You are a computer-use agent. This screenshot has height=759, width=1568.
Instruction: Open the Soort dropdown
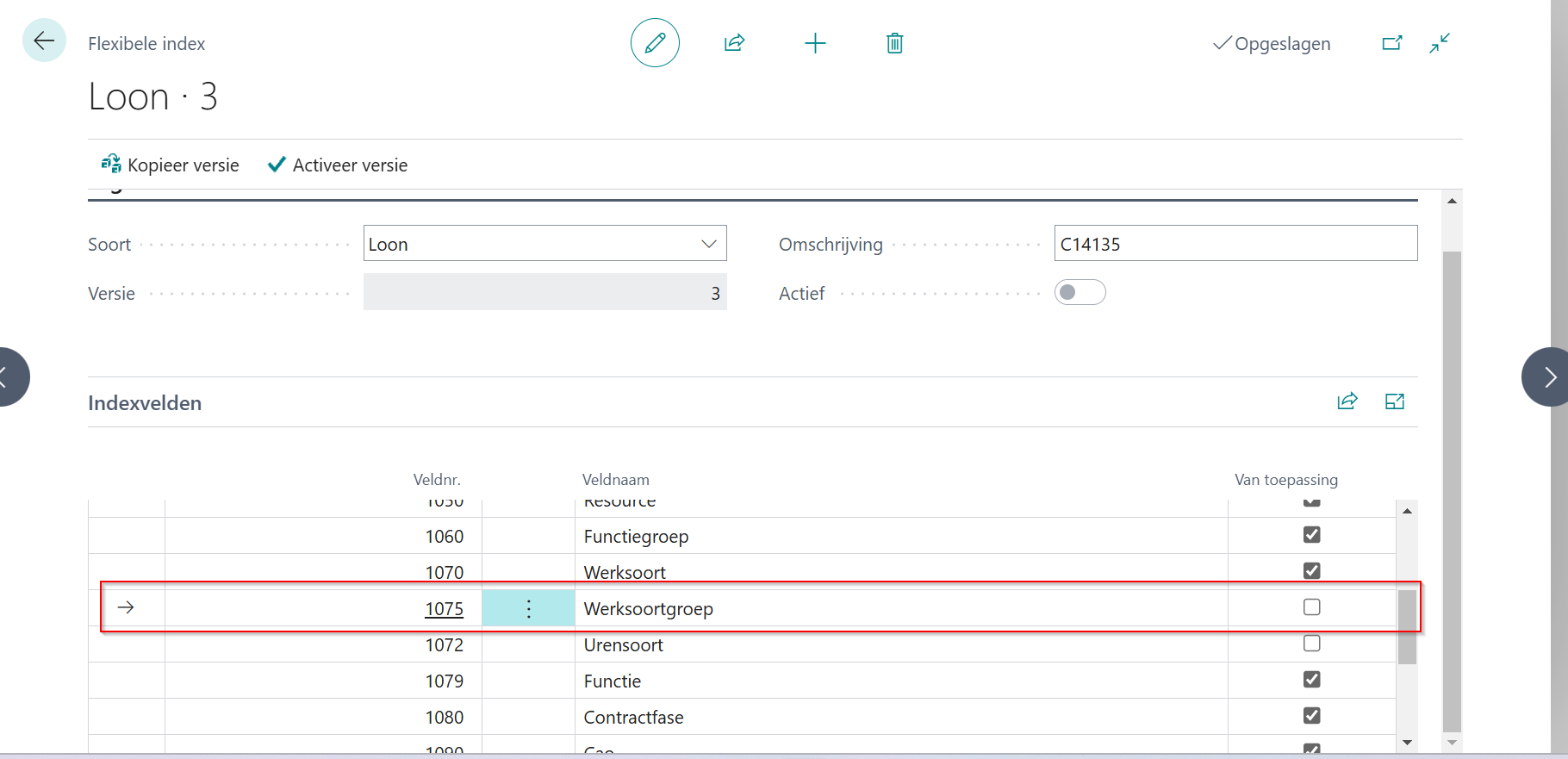tap(708, 244)
